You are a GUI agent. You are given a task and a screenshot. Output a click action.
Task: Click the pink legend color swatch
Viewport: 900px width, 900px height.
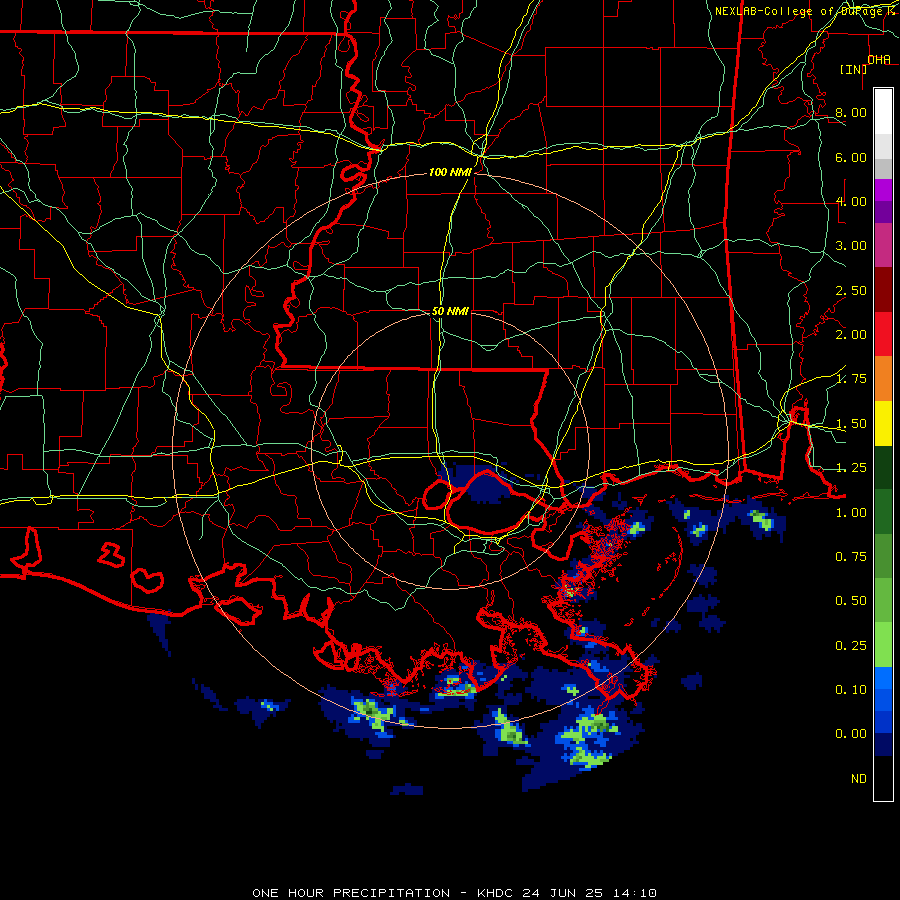click(x=883, y=245)
